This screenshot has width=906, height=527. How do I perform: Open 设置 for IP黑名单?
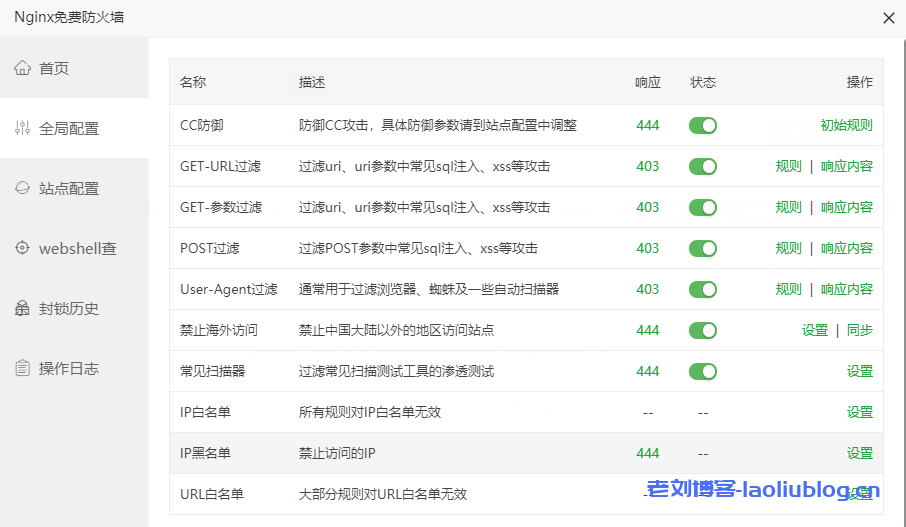pyautogui.click(x=859, y=453)
